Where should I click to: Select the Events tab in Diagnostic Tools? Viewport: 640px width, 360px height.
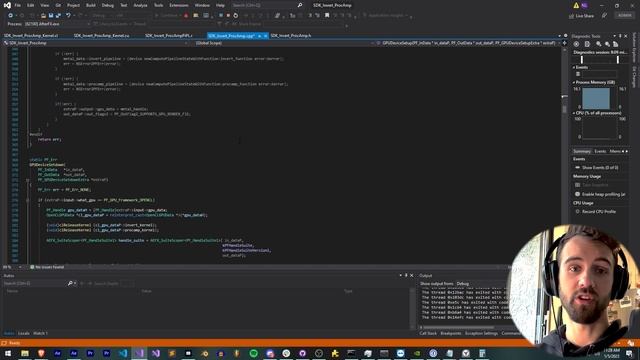tap(600, 151)
